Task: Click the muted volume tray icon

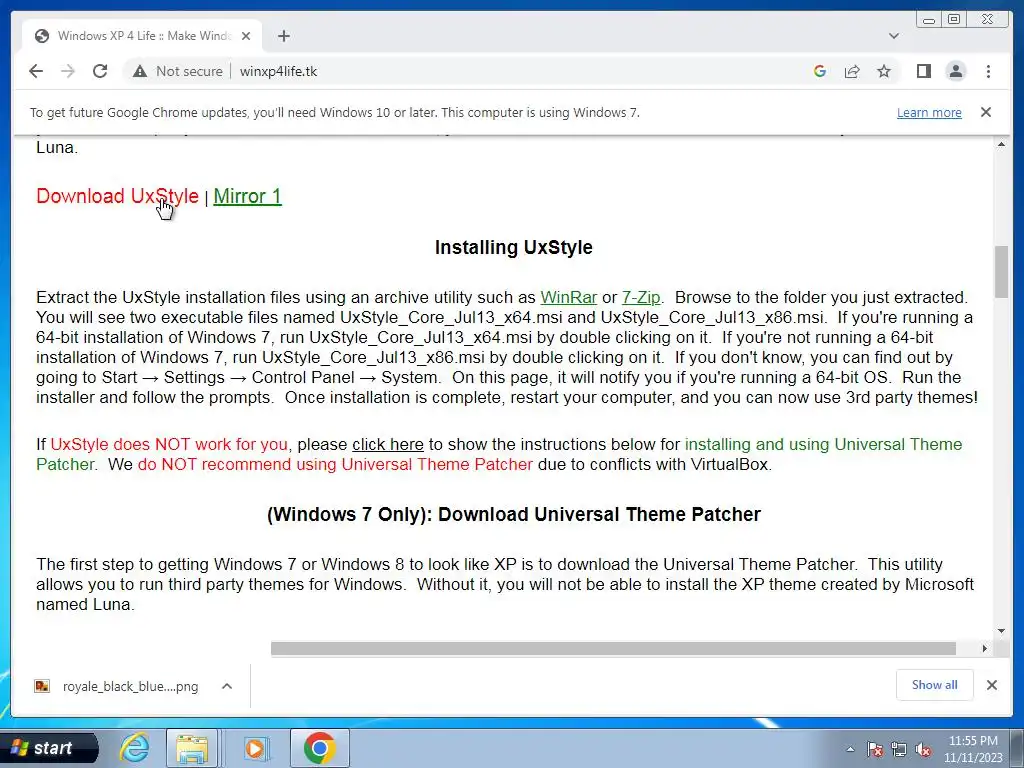Action: tap(923, 750)
